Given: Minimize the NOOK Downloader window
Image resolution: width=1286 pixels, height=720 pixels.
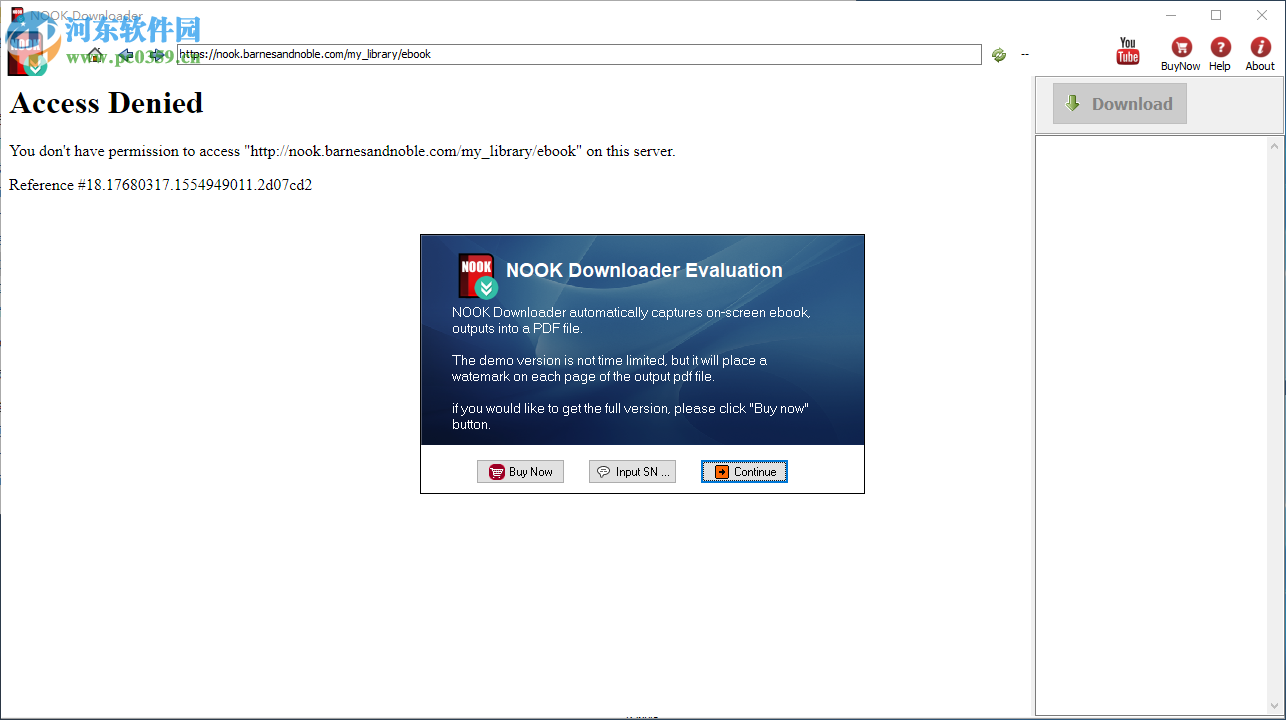Looking at the screenshot, I should click(1171, 15).
